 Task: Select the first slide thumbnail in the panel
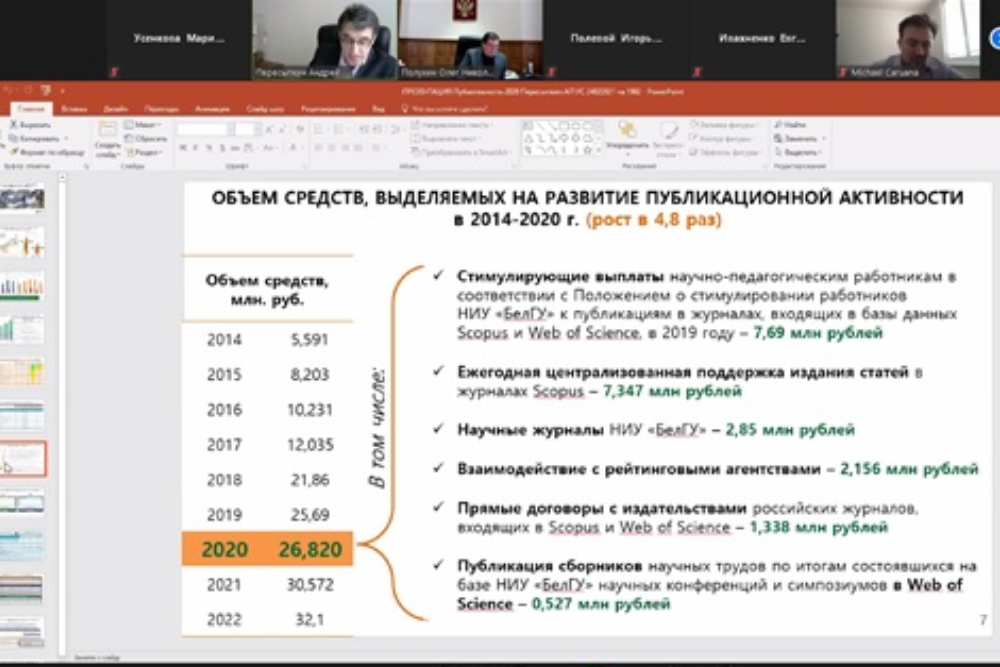pos(22,198)
